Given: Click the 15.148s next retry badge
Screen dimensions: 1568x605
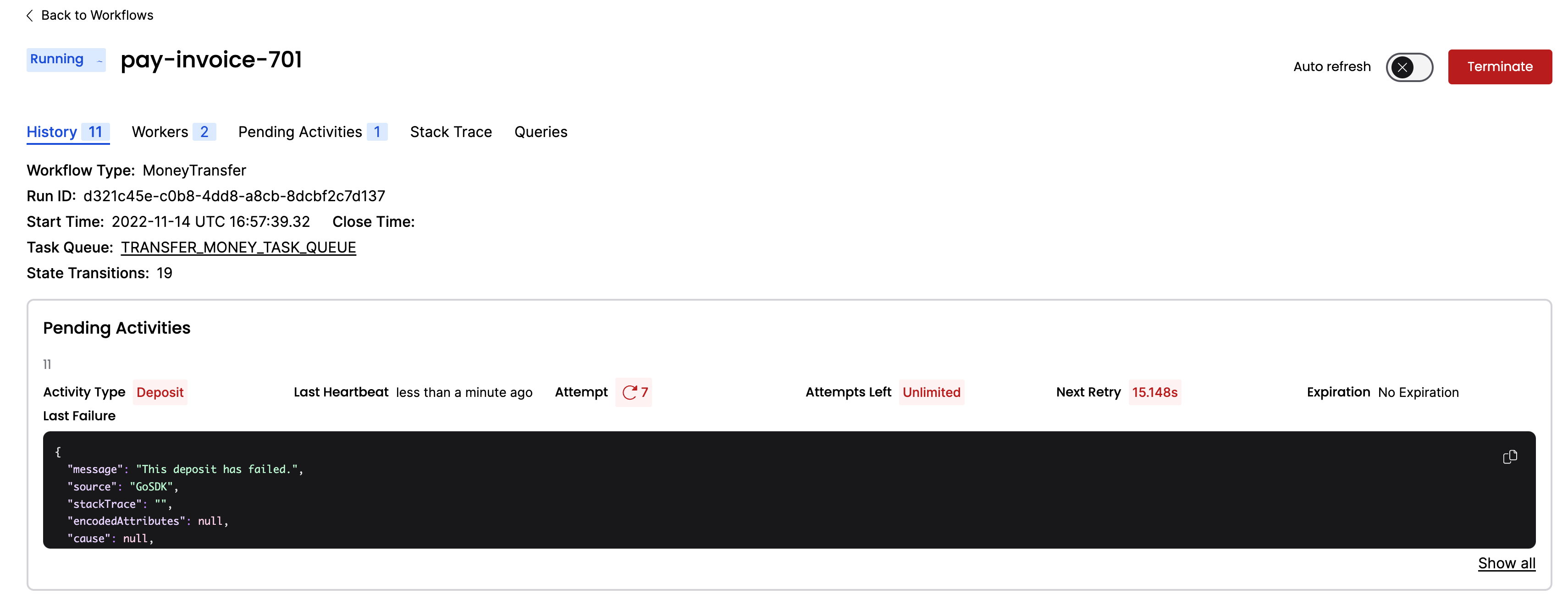Looking at the screenshot, I should 1154,393.
